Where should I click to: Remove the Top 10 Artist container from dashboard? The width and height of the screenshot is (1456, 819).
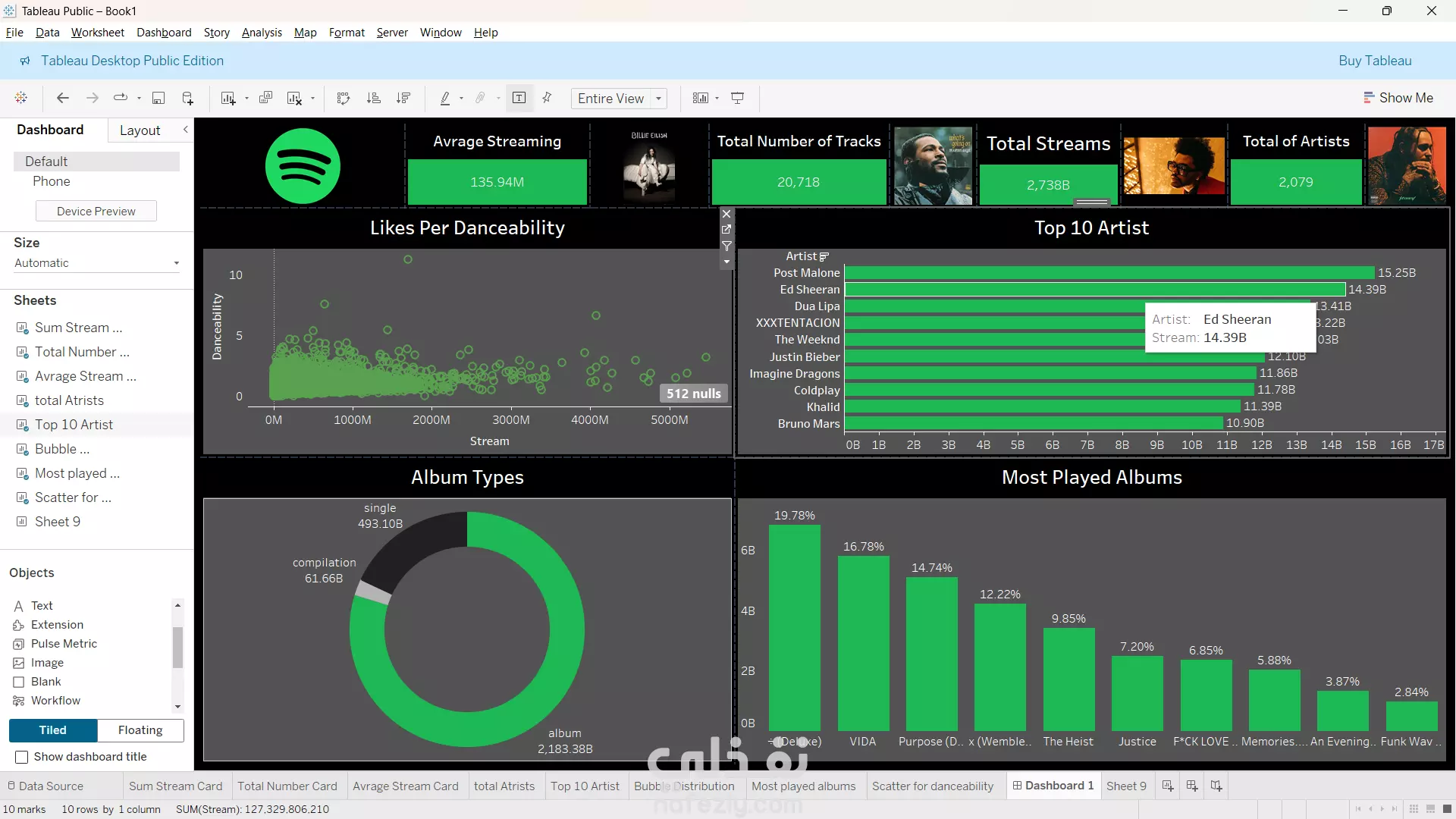(726, 214)
